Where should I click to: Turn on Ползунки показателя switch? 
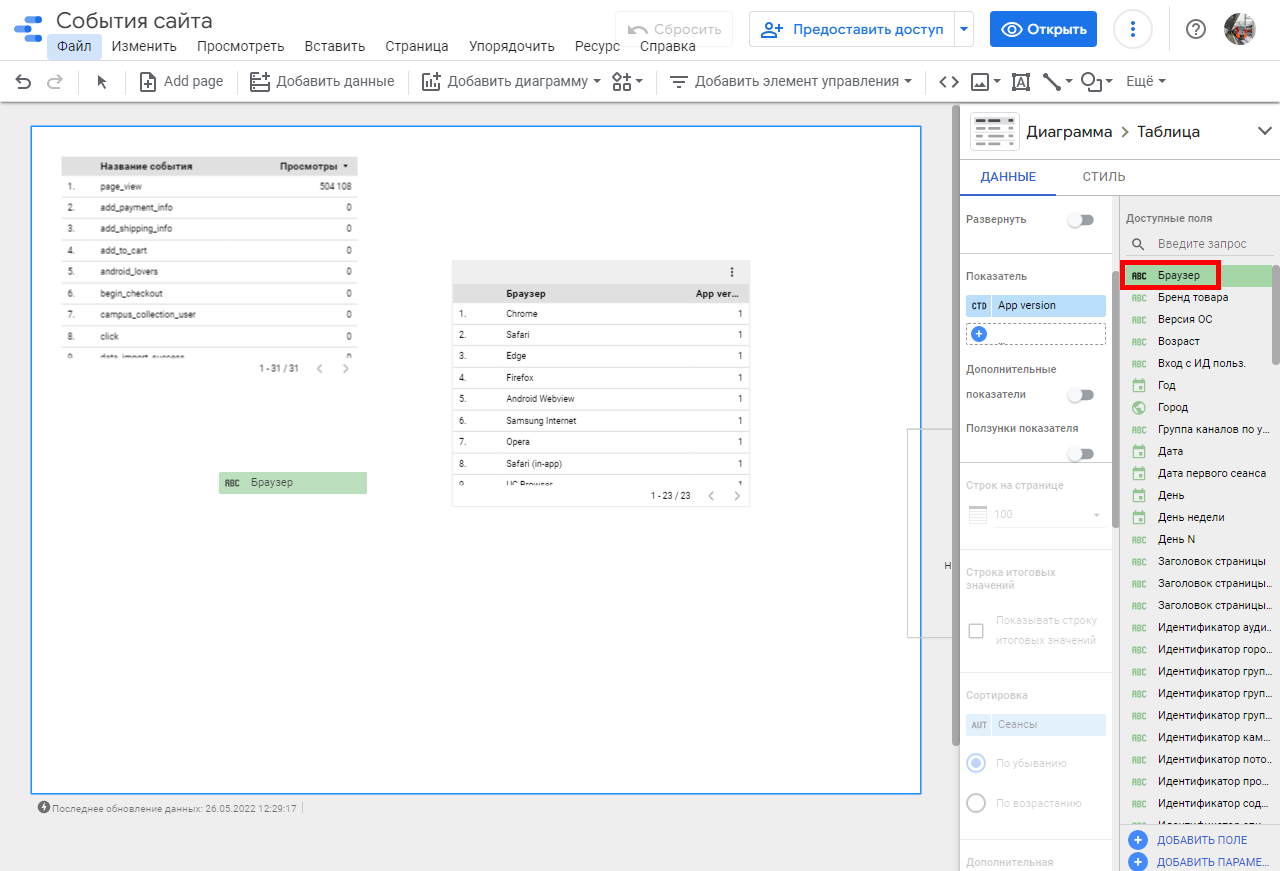[x=1080, y=453]
